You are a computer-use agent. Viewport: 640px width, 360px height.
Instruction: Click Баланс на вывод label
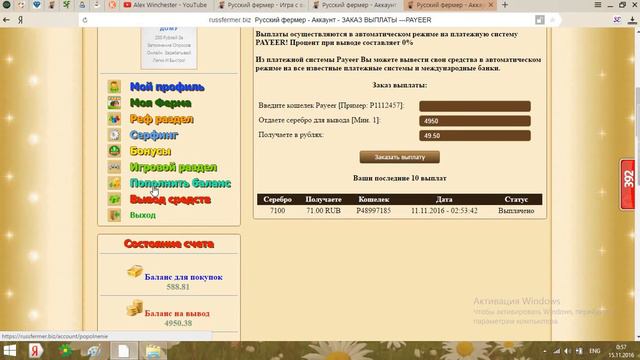coord(177,313)
